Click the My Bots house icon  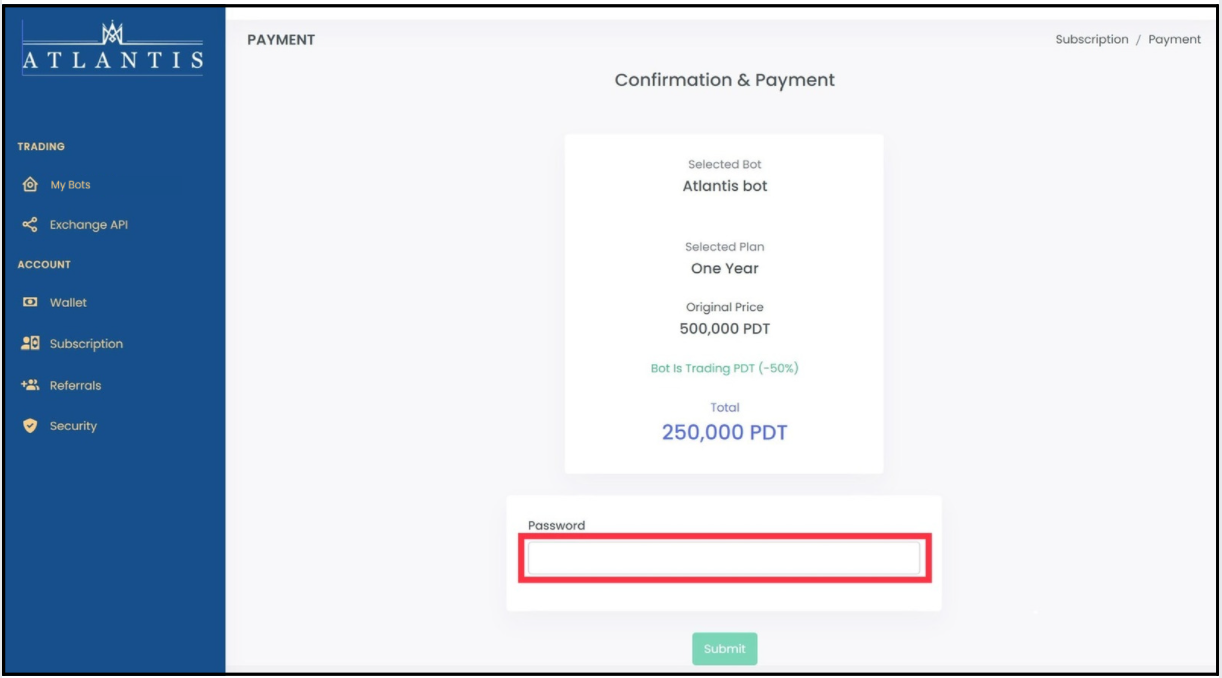30,186
